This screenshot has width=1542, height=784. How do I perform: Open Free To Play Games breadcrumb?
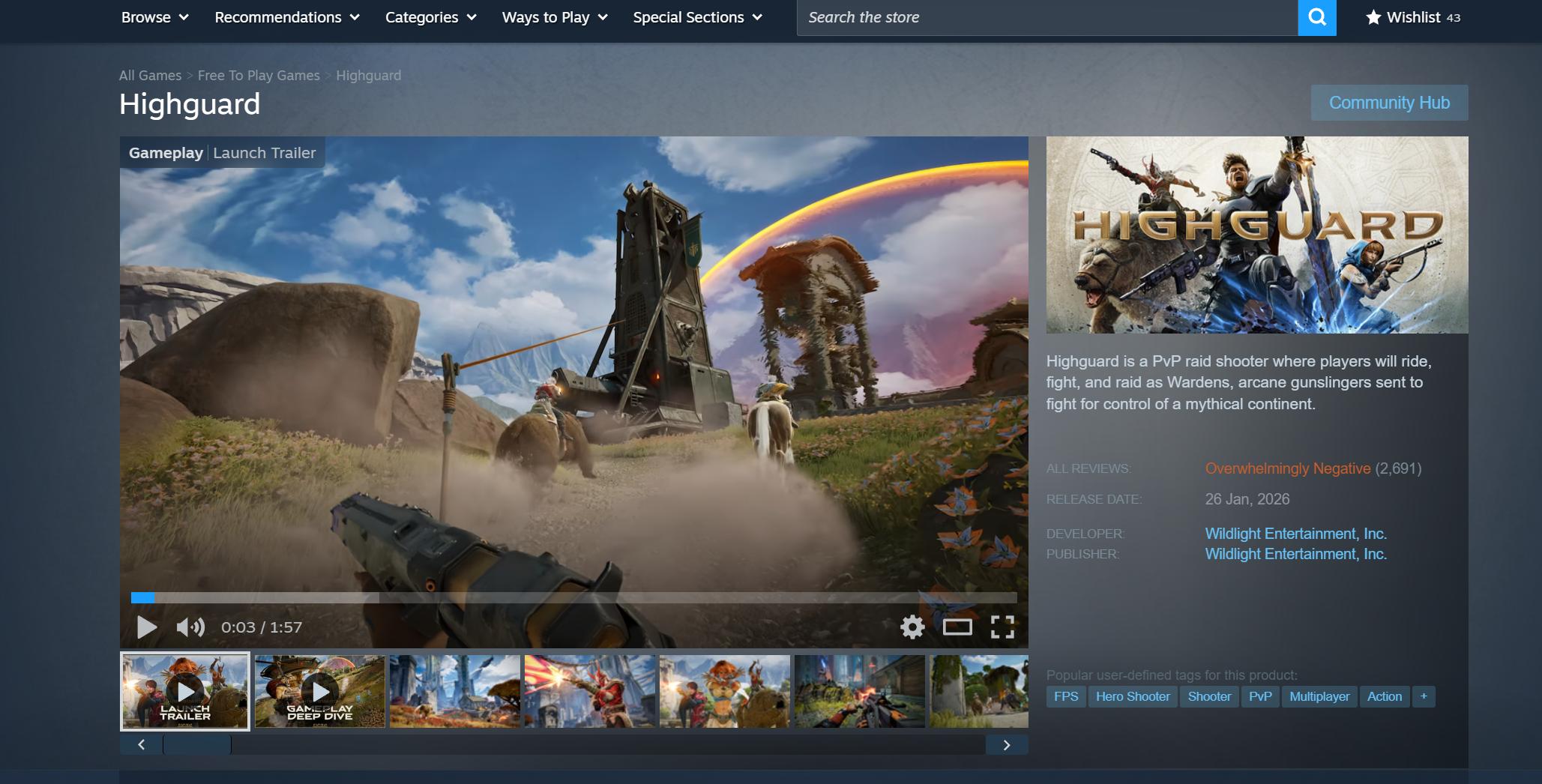(x=259, y=76)
